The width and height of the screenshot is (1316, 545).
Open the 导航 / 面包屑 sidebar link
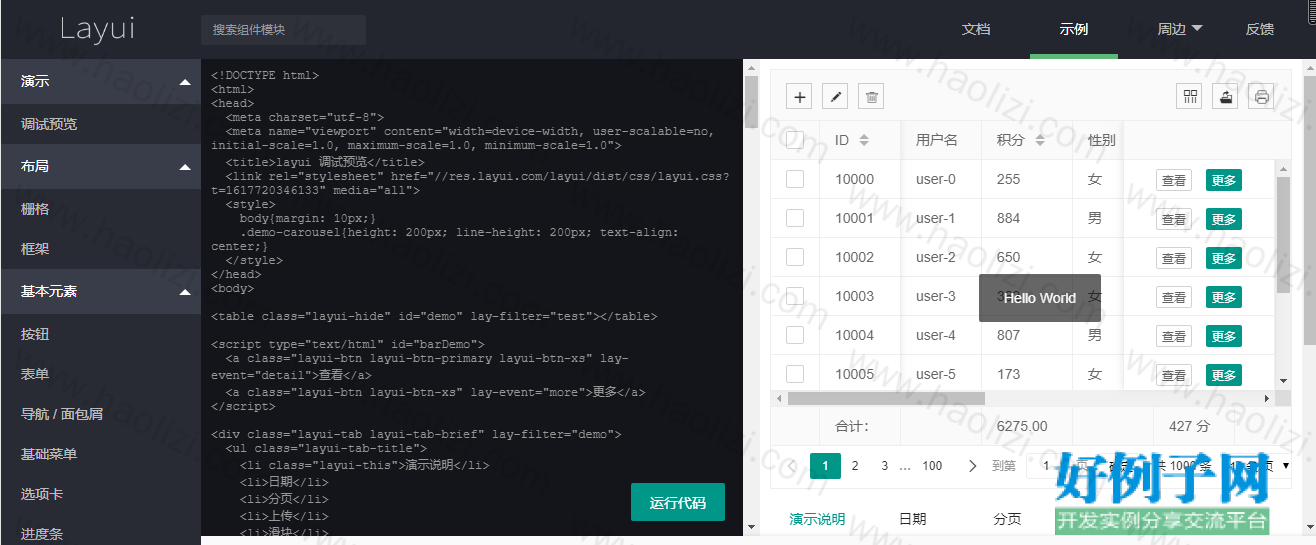tap(100, 414)
